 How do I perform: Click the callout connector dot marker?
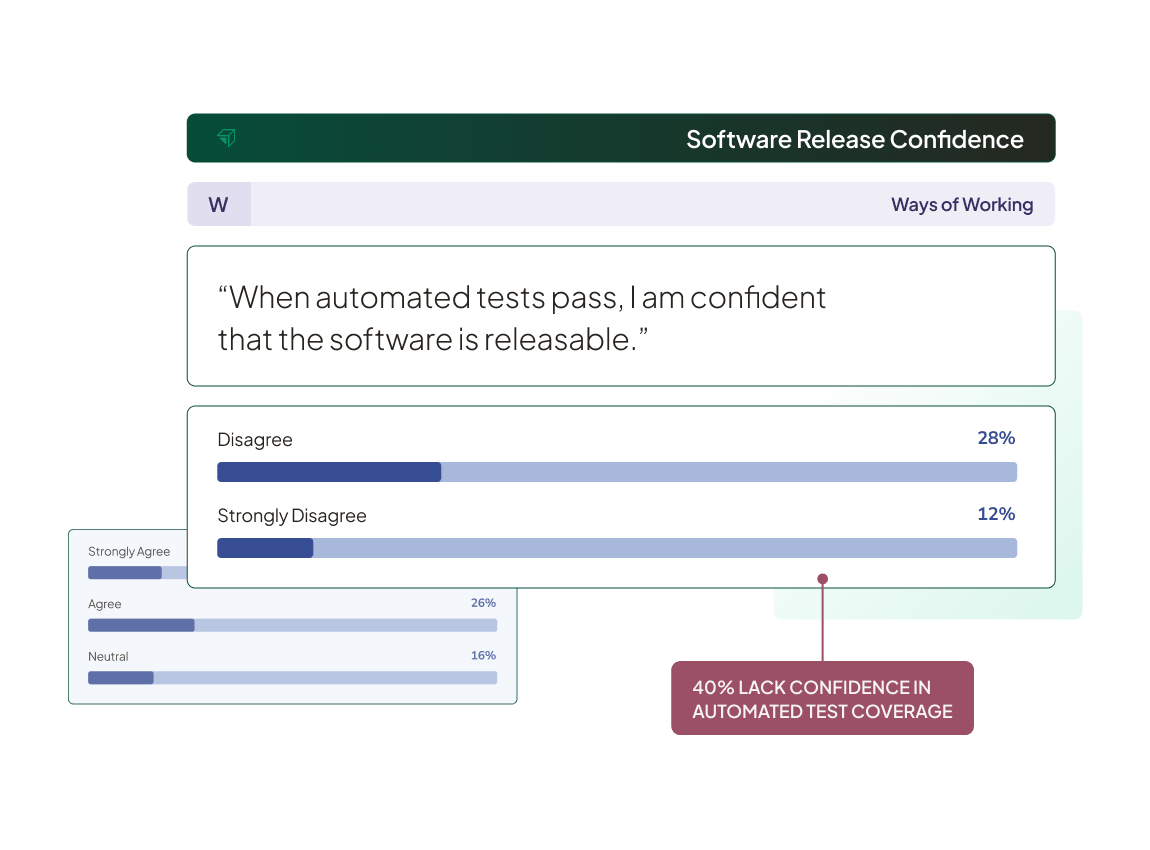822,578
